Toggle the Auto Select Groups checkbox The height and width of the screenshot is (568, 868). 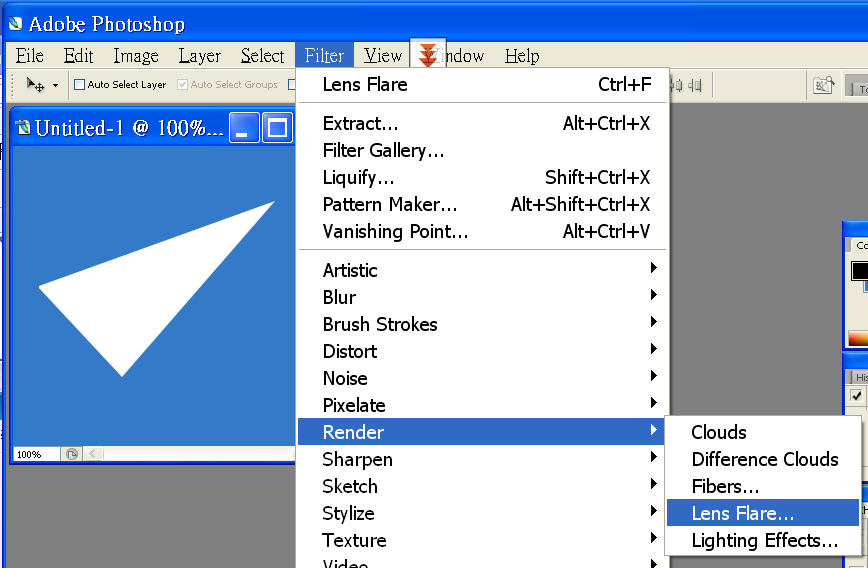[x=182, y=85]
